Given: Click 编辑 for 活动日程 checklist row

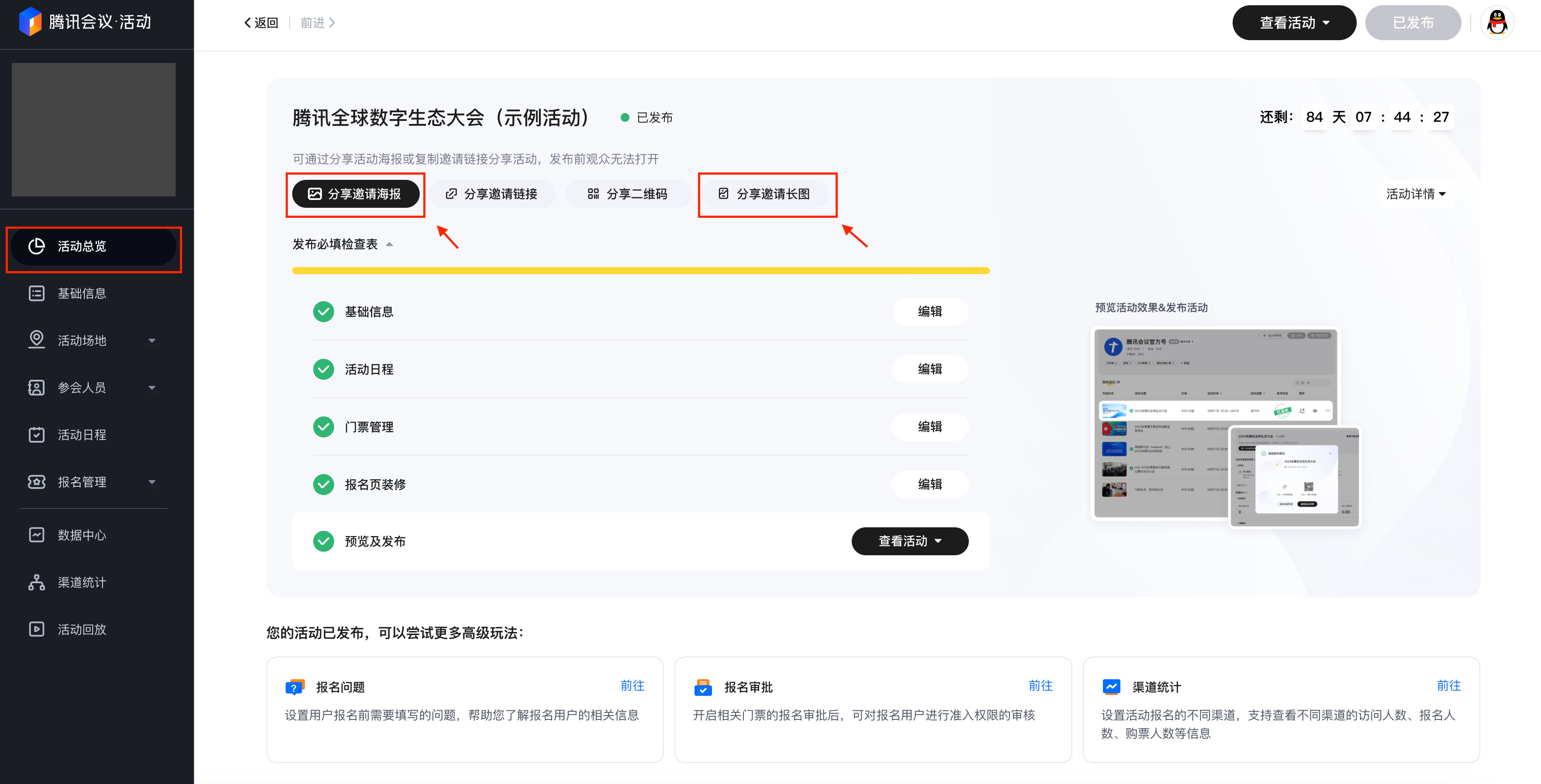Looking at the screenshot, I should 929,369.
